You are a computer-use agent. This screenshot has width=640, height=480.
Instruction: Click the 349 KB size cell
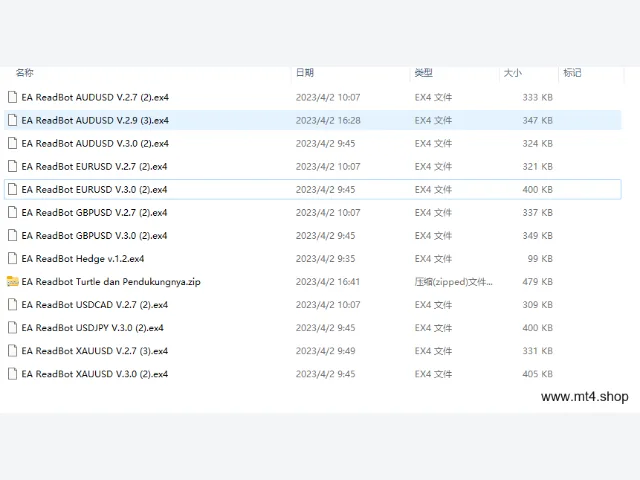[x=538, y=236]
